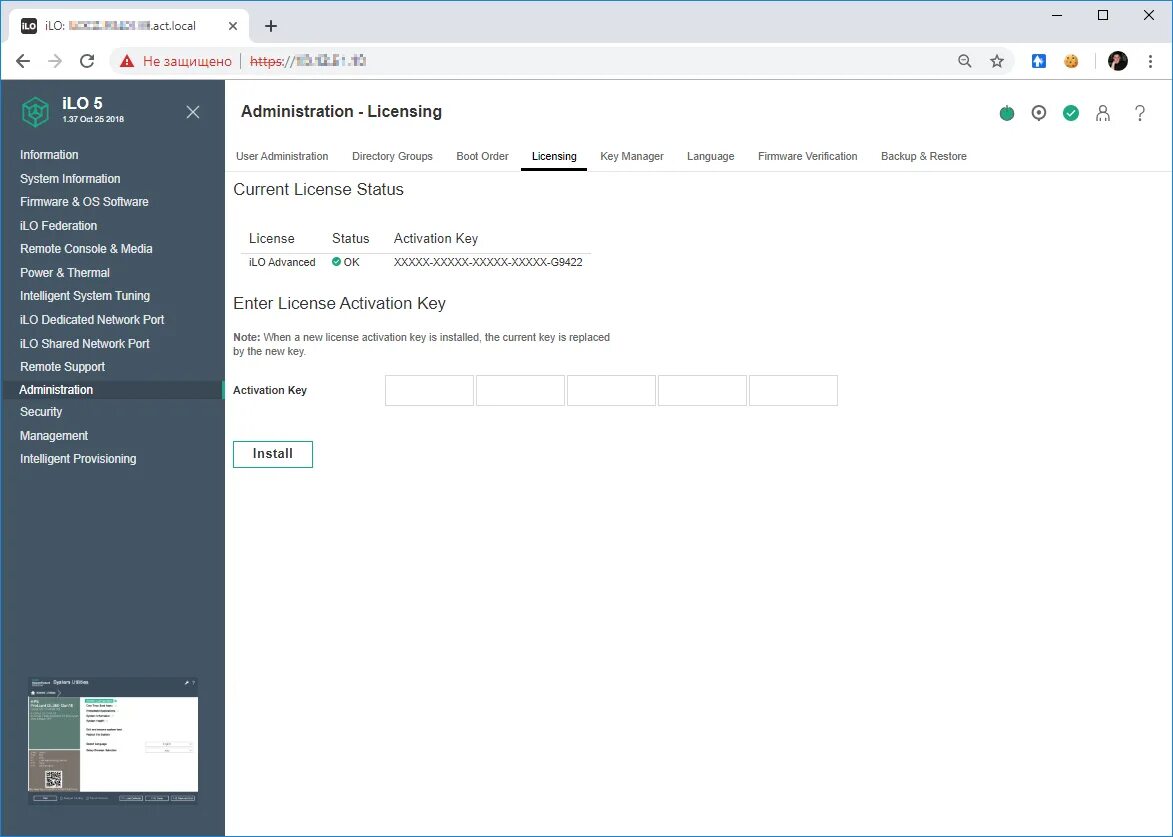This screenshot has width=1173, height=837.
Task: Click the cookie extension icon
Action: pos(1071,61)
